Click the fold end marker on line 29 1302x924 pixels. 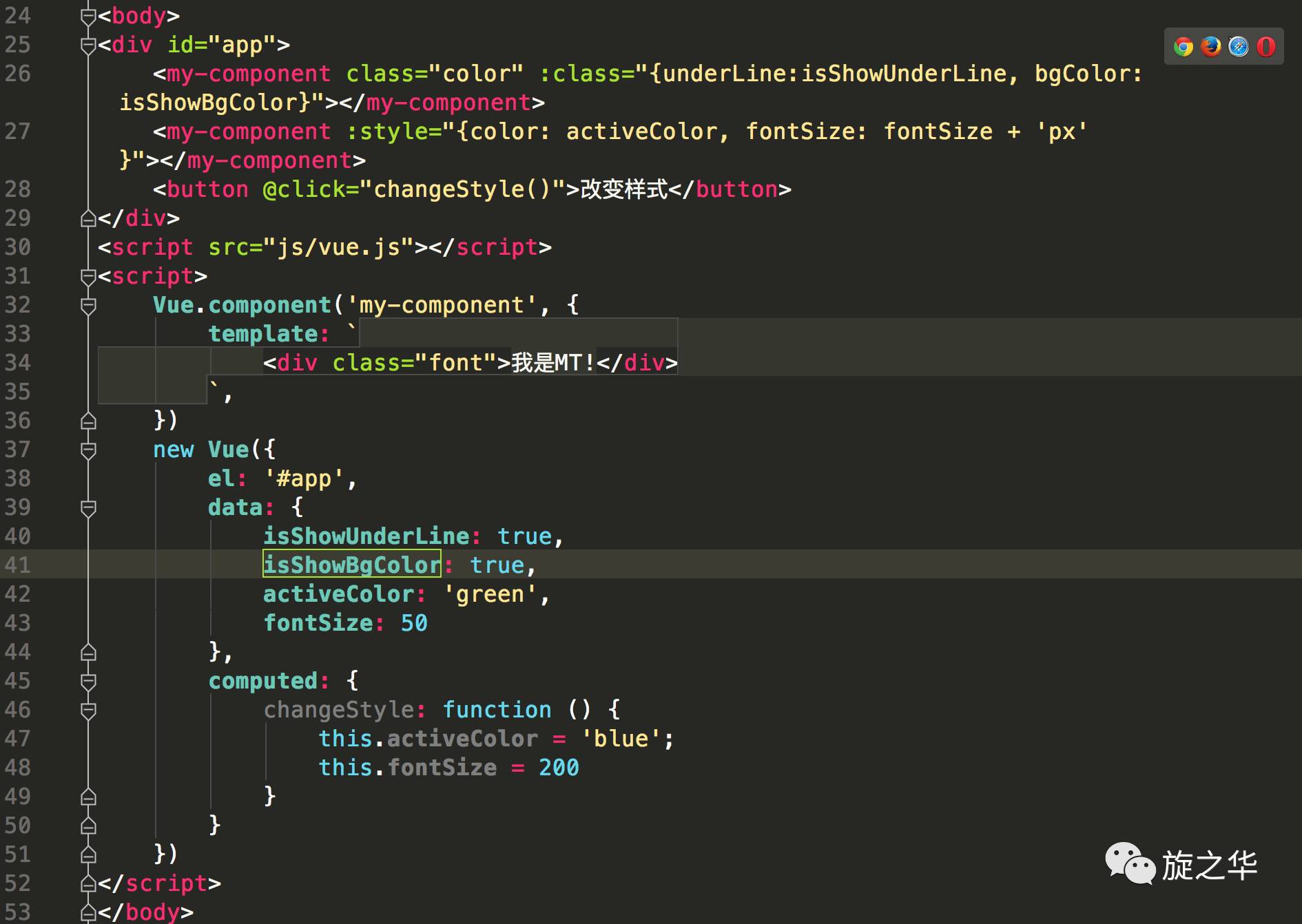pyautogui.click(x=88, y=219)
